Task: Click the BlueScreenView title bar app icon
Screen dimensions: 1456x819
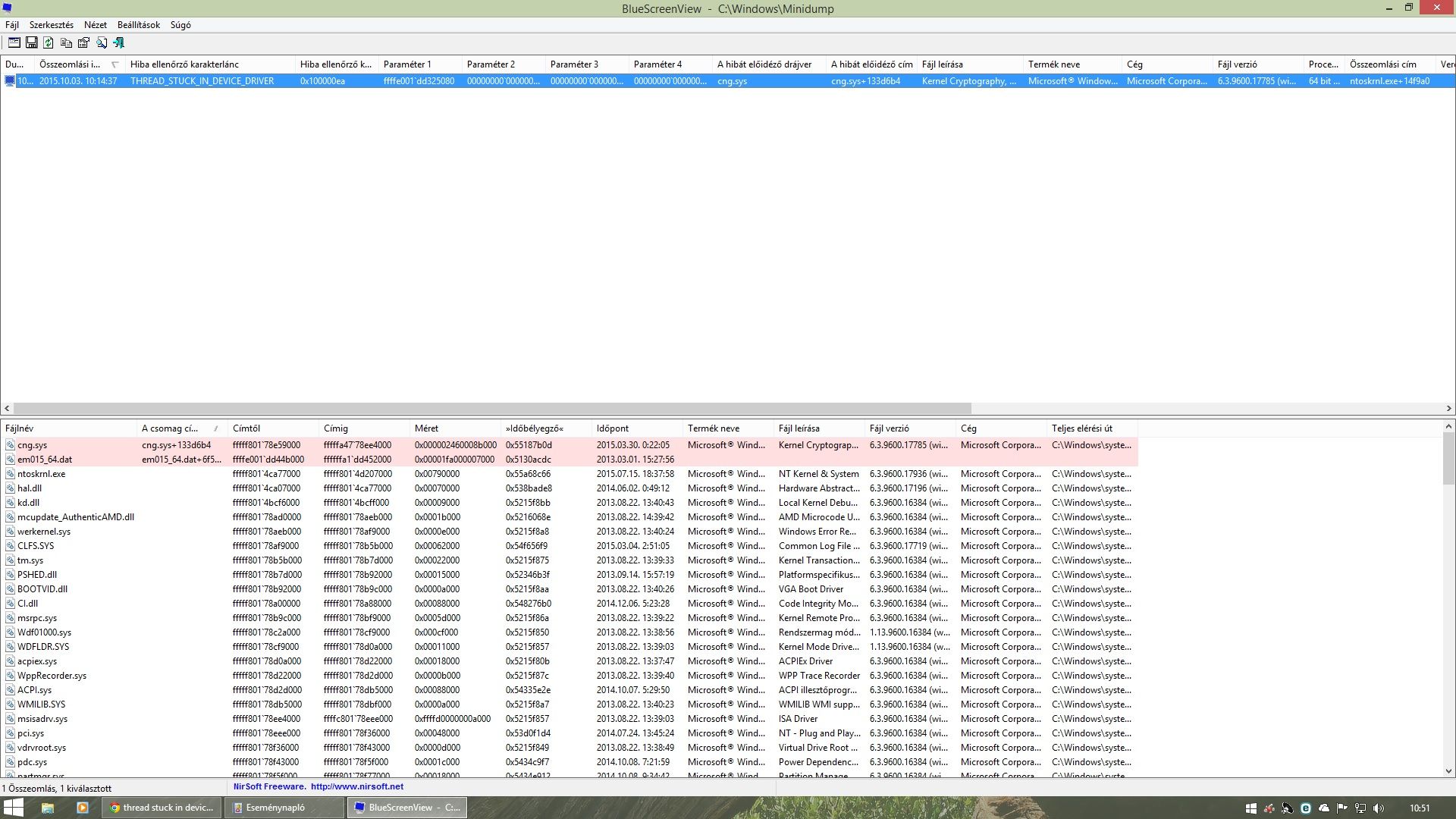Action: [x=7, y=8]
